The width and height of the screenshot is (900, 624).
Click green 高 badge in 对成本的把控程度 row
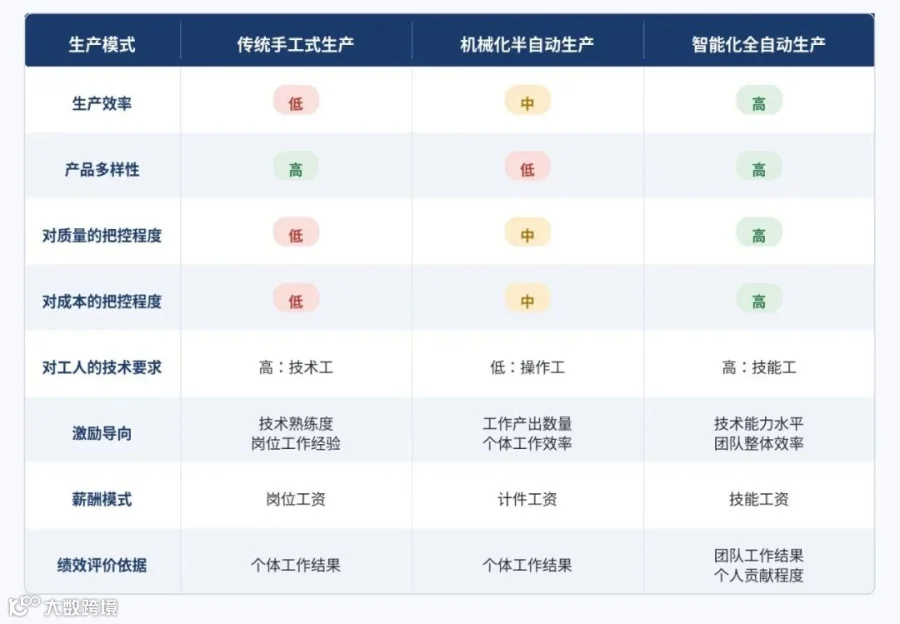759,299
